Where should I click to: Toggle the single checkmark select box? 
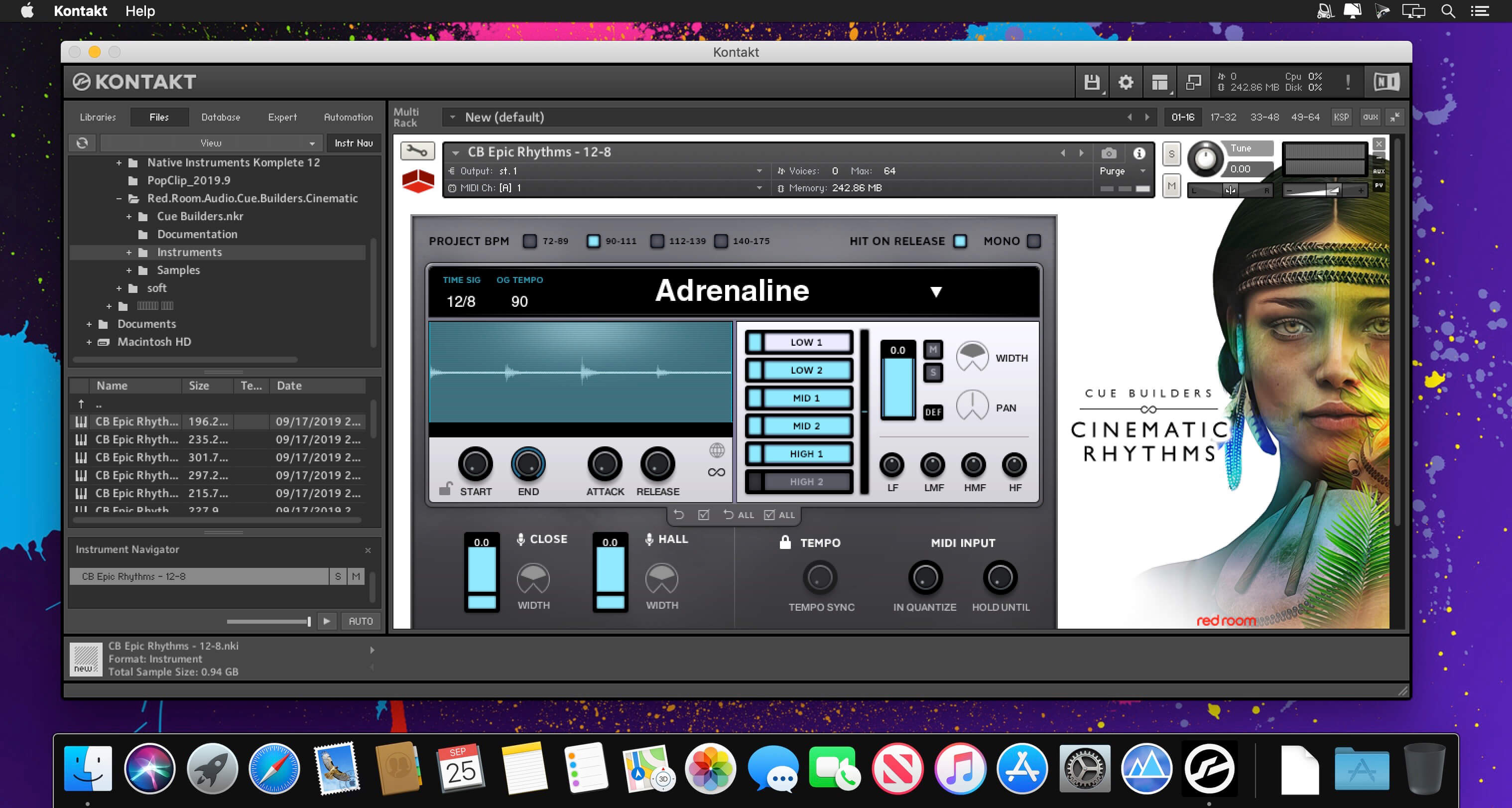point(704,515)
